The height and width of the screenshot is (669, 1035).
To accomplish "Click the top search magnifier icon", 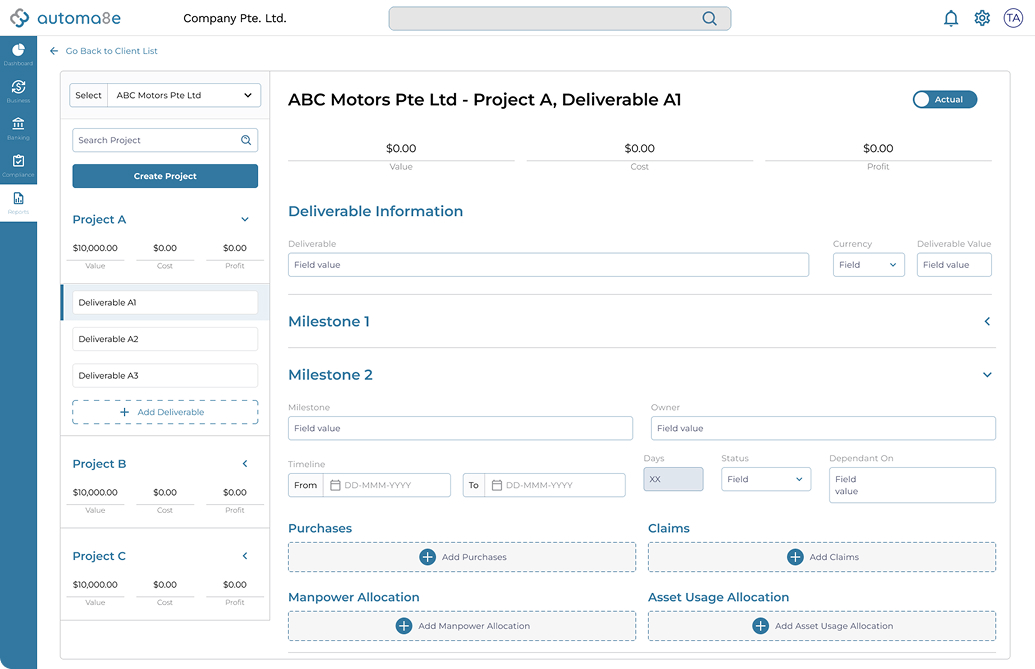I will tap(709, 18).
